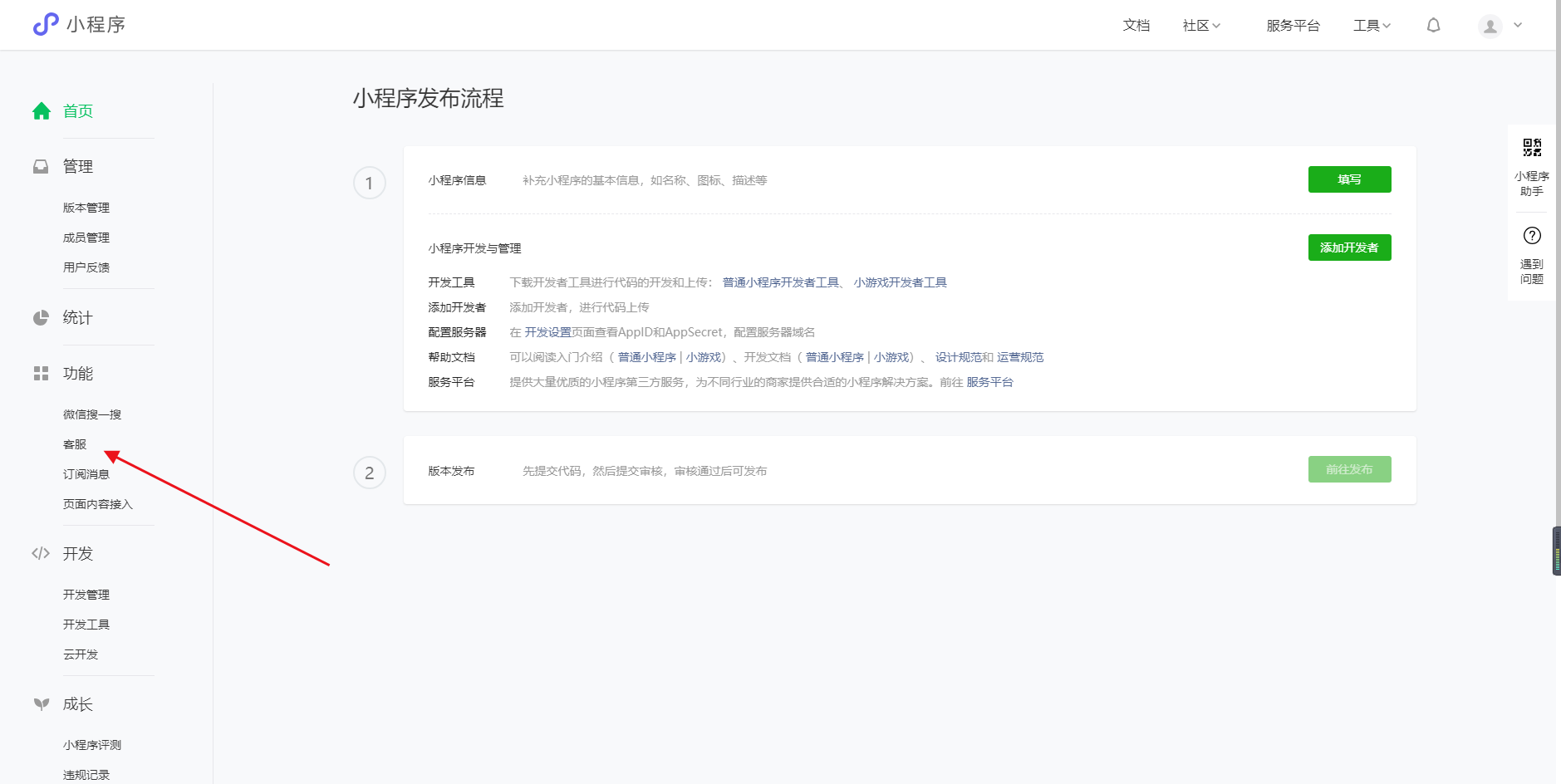Open the 统计 statistics pie icon
This screenshot has height=784, width=1561.
coord(42,316)
